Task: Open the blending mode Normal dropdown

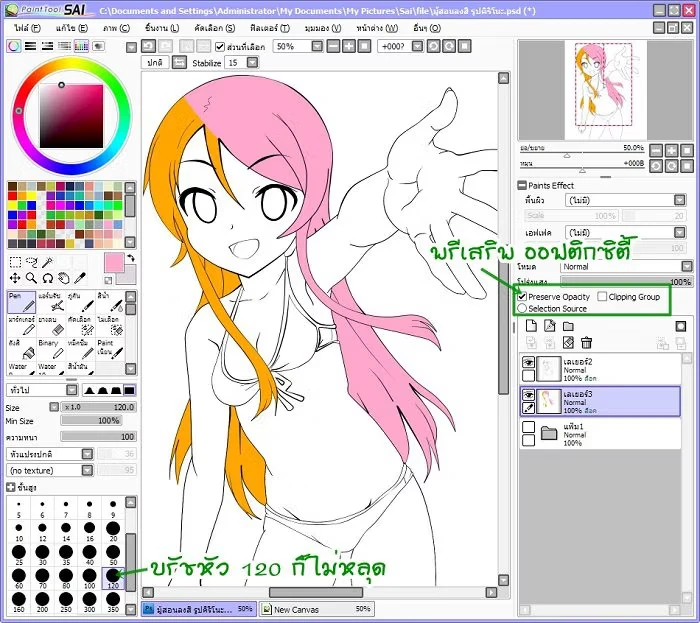Action: coord(685,267)
